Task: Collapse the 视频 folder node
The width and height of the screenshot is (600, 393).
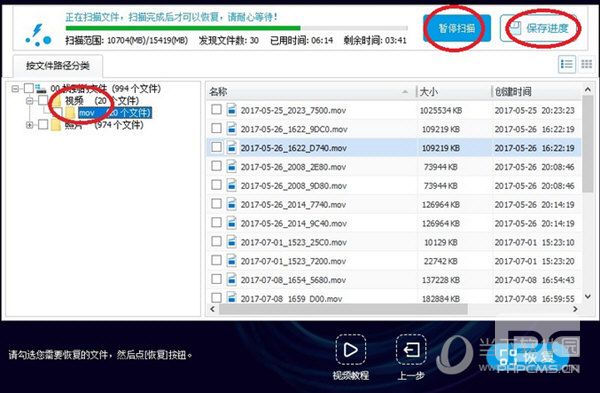Action: click(29, 101)
